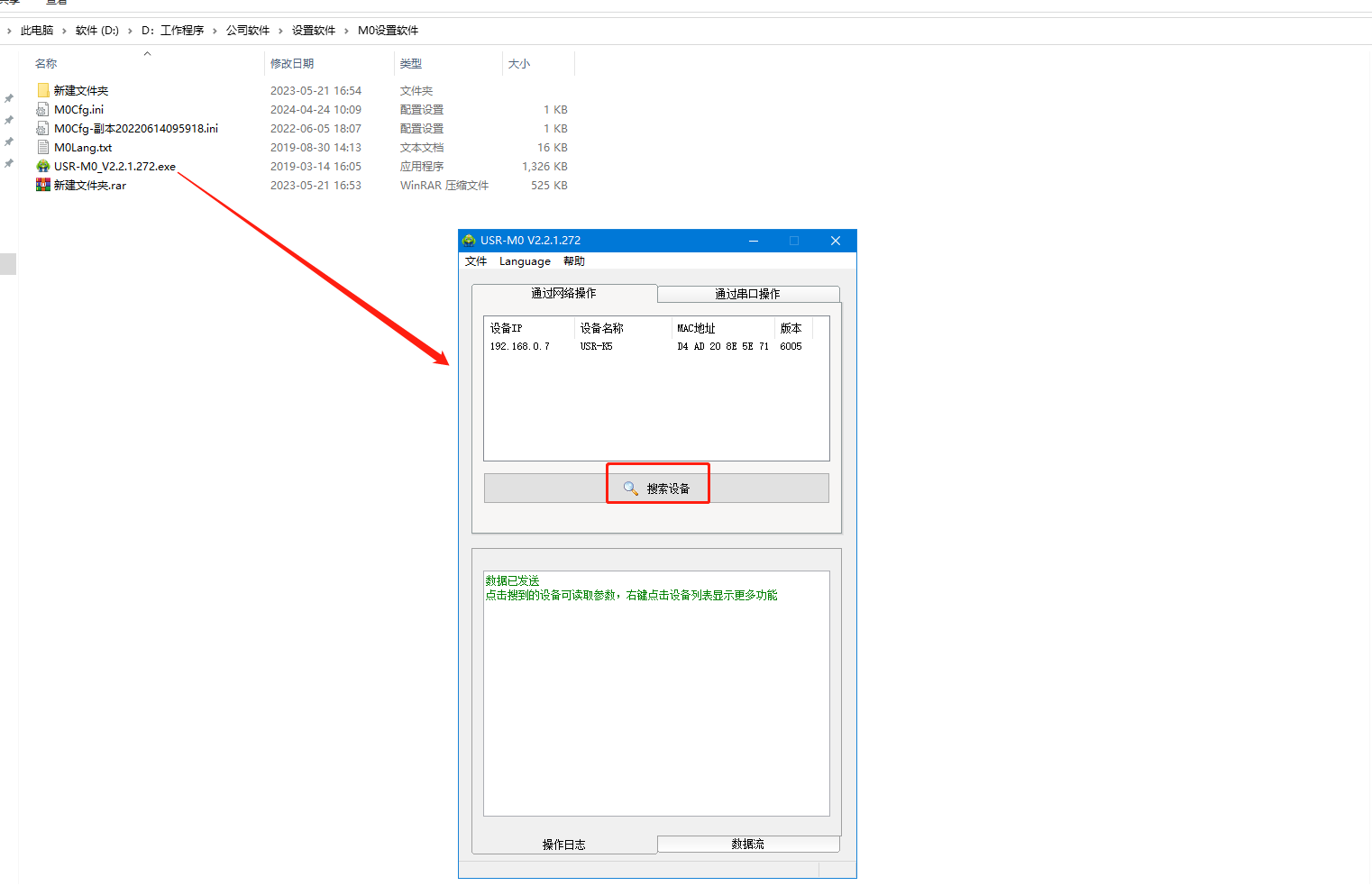The height and width of the screenshot is (886, 1372).
Task: Expand the chevron after 公司软件 in the path
Action: (280, 31)
